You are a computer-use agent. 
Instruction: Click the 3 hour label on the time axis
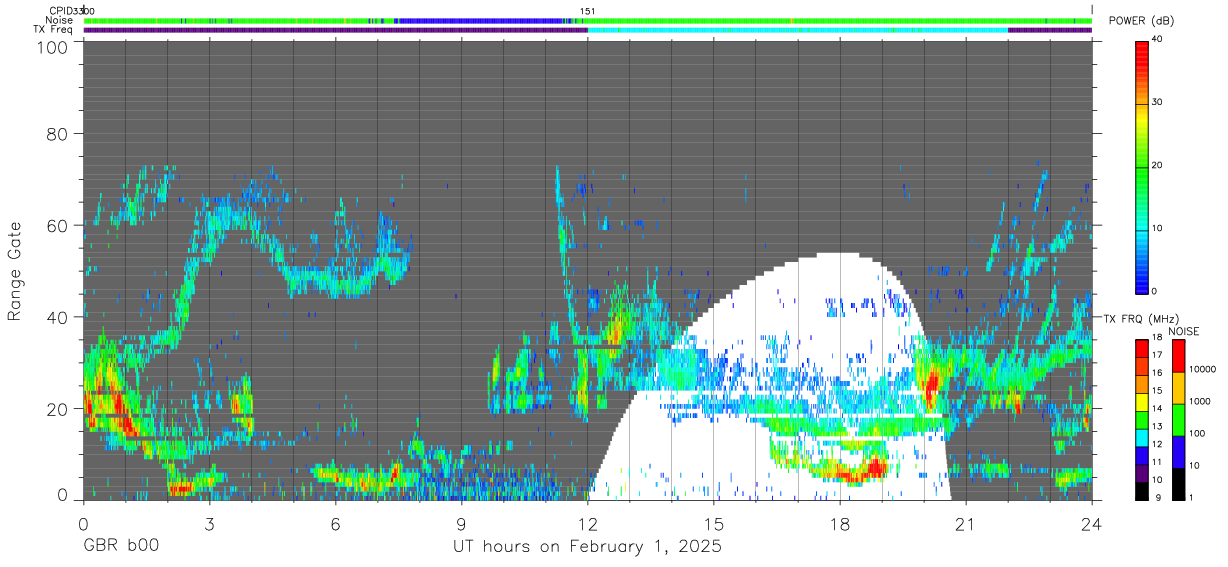point(209,522)
